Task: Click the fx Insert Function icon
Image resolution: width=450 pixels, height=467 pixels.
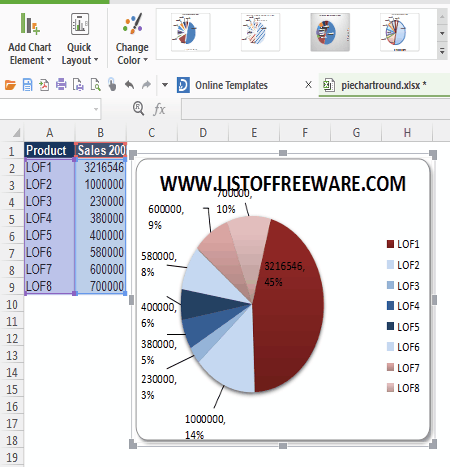Action: click(159, 109)
